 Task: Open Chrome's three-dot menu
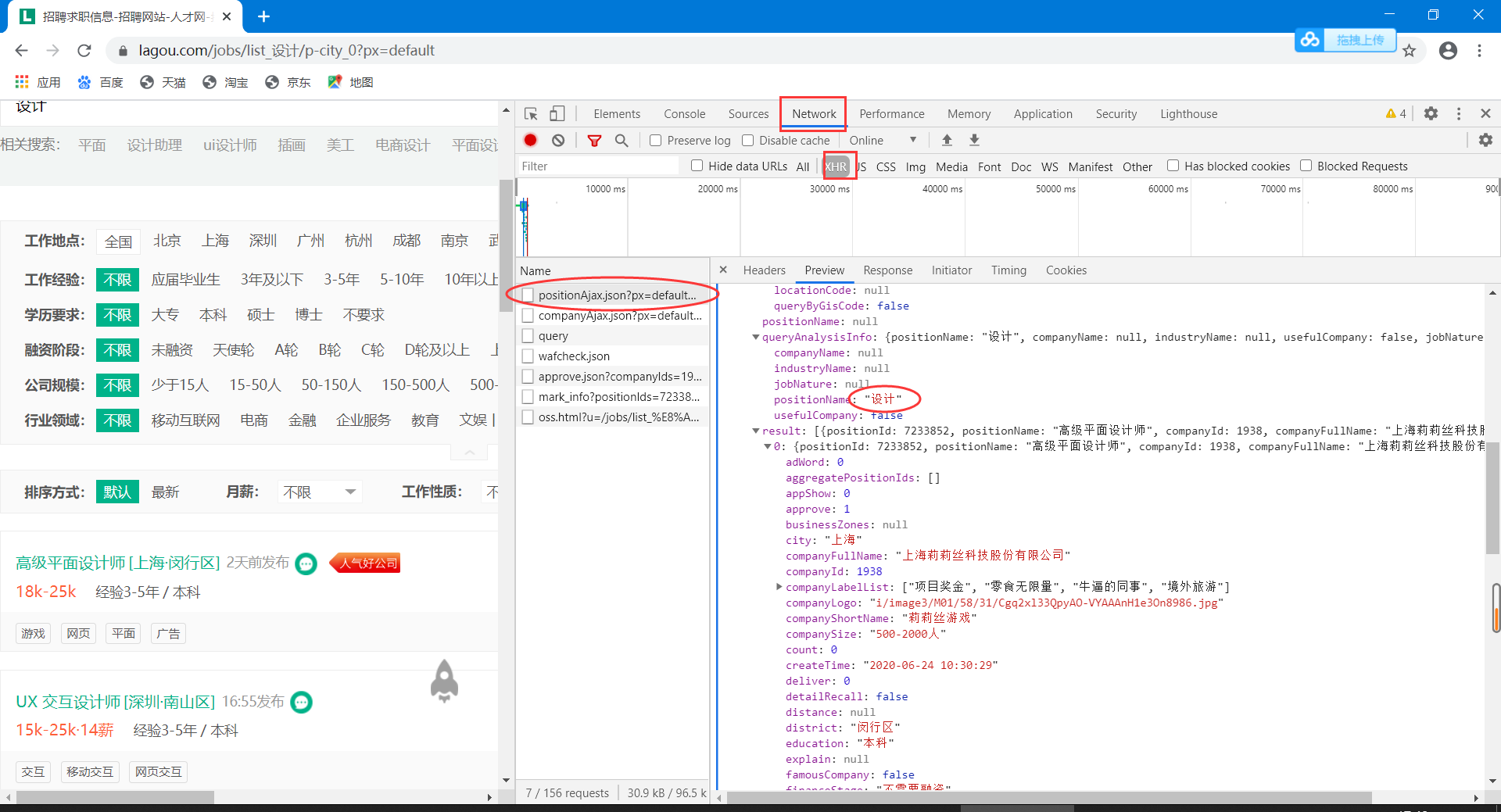1479,51
